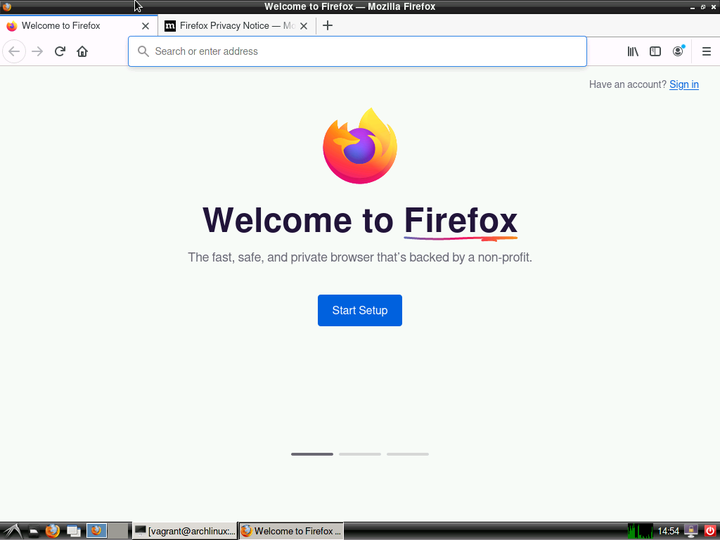Viewport: 720px width, 540px height.
Task: Select the Welcome to Firefox tab
Action: pyautogui.click(x=70, y=26)
